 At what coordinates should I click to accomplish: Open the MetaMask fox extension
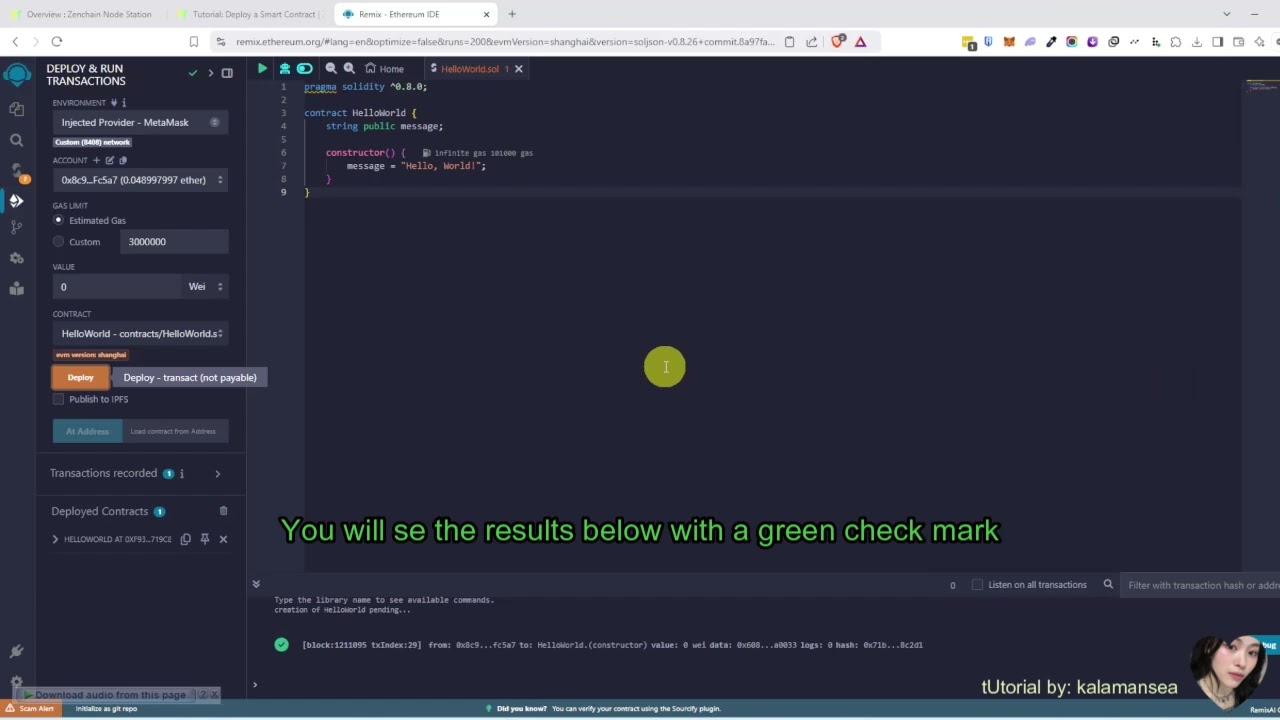[x=1009, y=42]
